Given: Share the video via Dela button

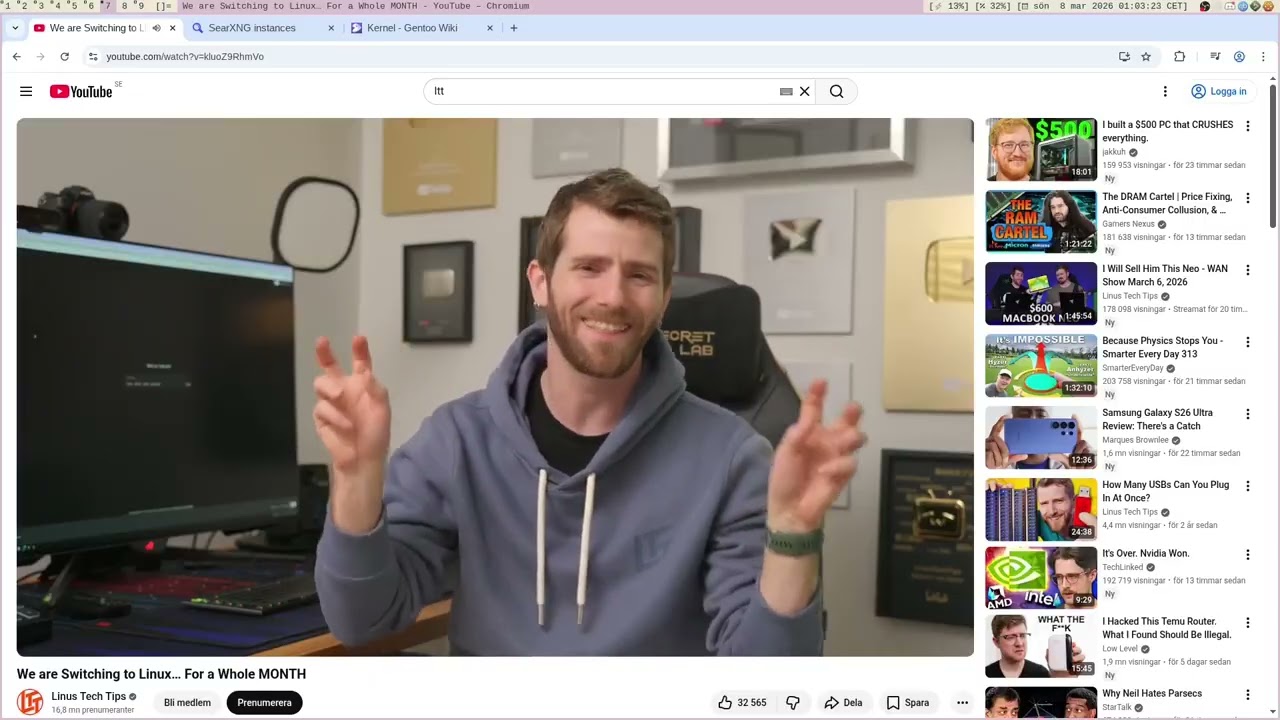Looking at the screenshot, I should pyautogui.click(x=843, y=703).
